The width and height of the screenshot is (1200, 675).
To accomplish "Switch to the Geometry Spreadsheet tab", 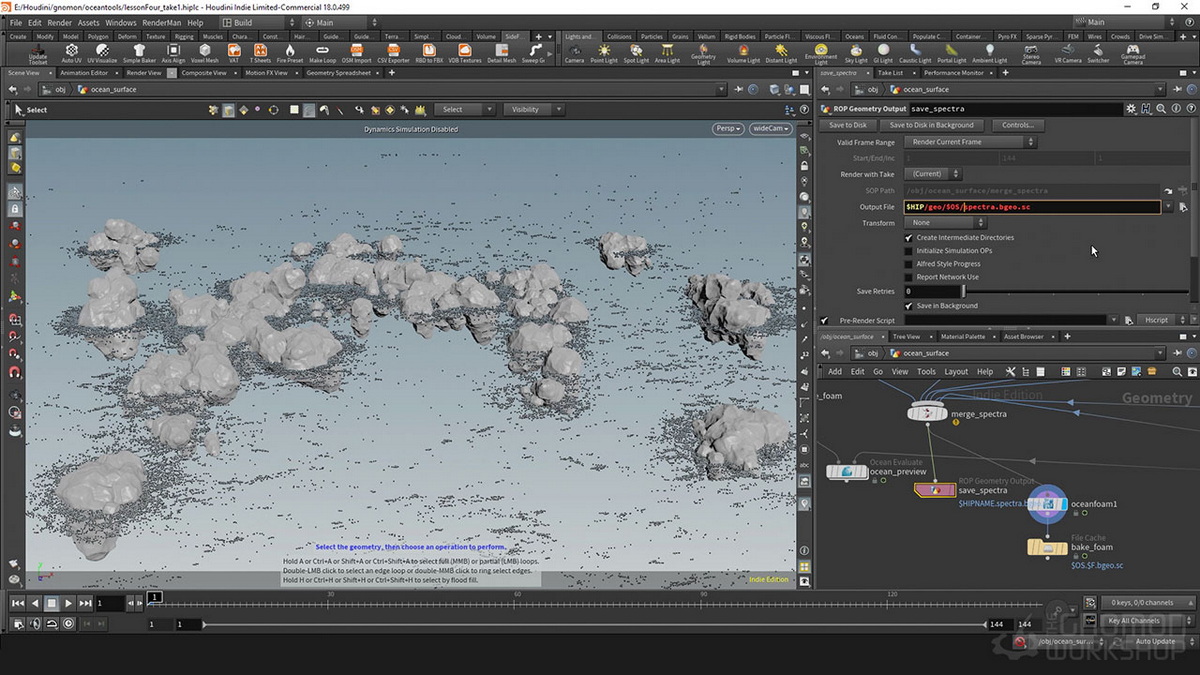I will [338, 73].
